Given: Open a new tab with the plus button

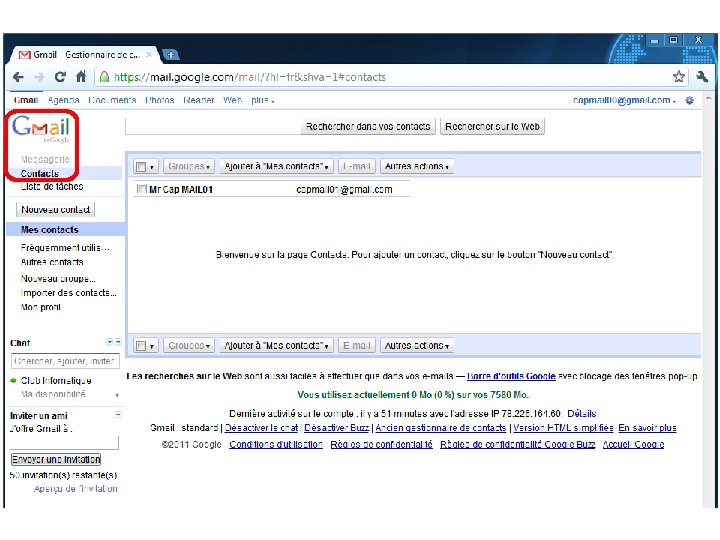Looking at the screenshot, I should coord(171,55).
